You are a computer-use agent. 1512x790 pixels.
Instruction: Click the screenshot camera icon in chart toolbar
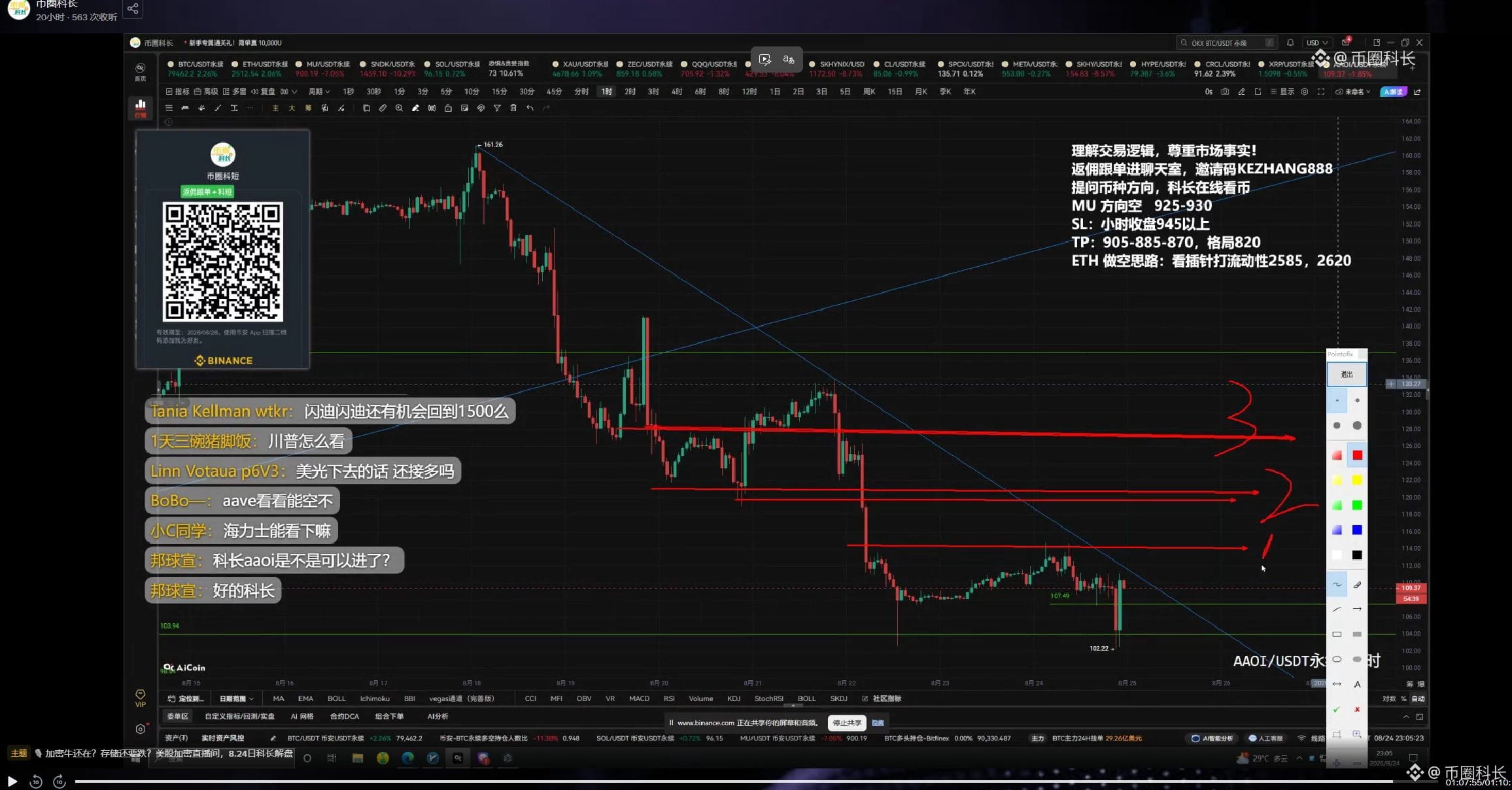click(x=1225, y=92)
